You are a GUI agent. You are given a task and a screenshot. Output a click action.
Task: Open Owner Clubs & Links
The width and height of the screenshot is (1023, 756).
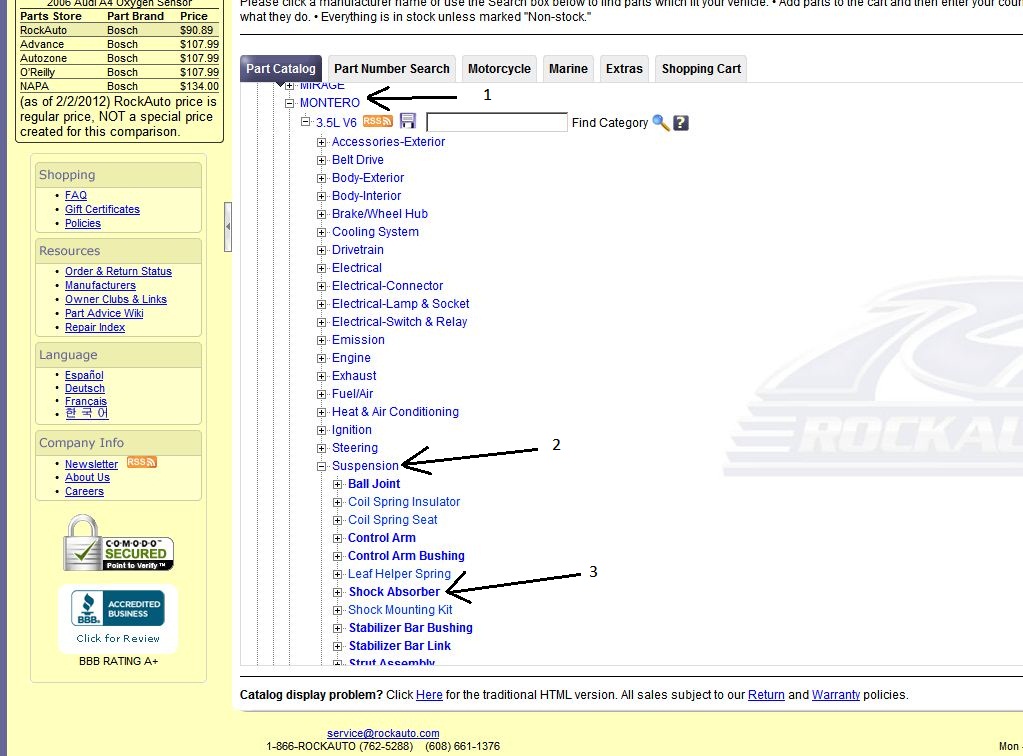click(115, 299)
